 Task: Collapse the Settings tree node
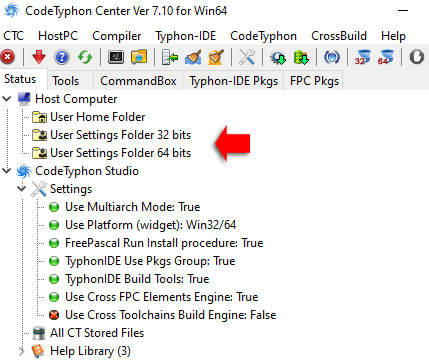(x=22, y=189)
